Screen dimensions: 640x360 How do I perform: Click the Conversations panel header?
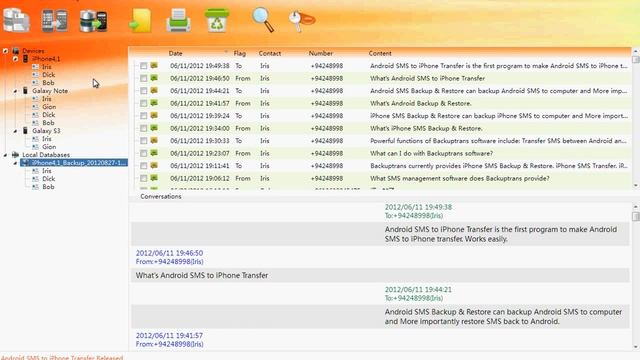(161, 196)
